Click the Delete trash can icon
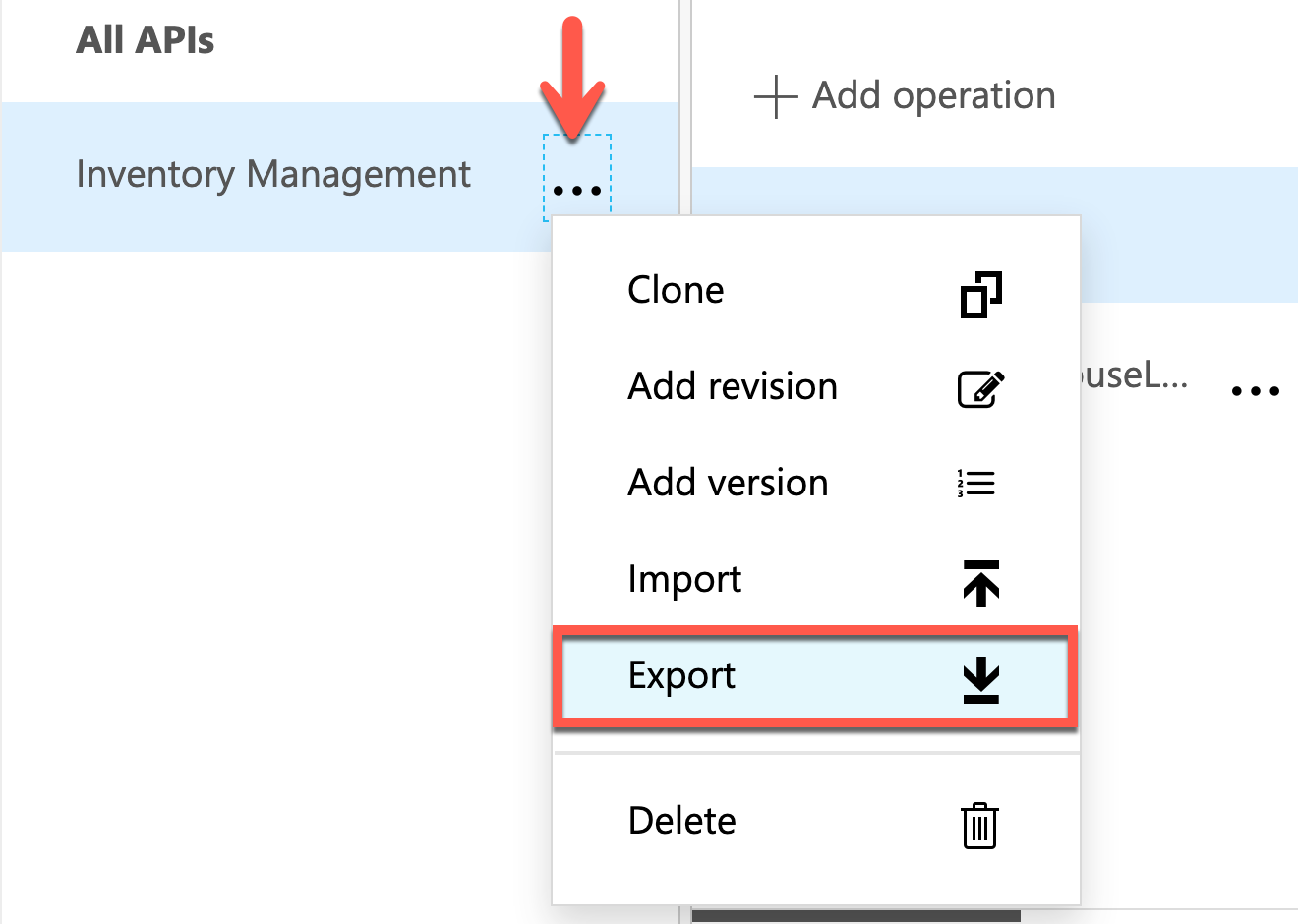Viewport: 1298px width, 924px height. click(979, 825)
